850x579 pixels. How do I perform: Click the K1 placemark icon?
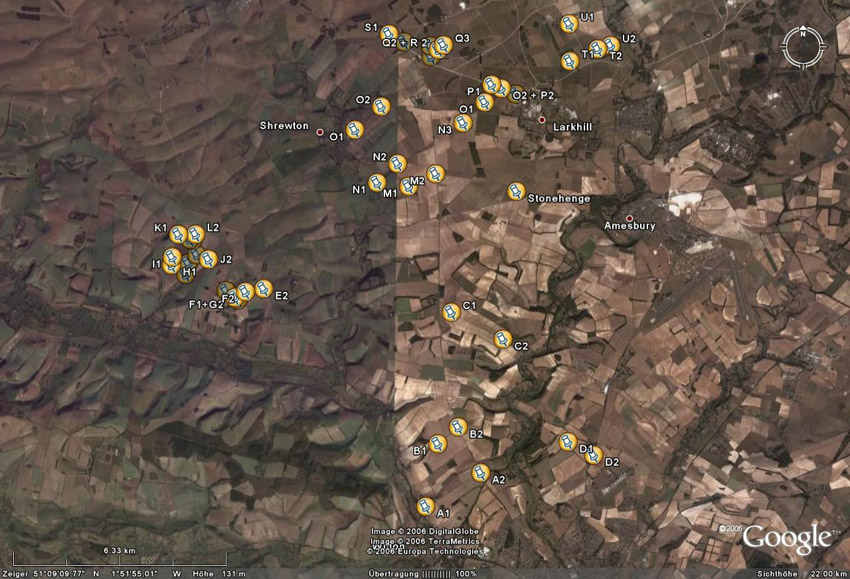[178, 234]
